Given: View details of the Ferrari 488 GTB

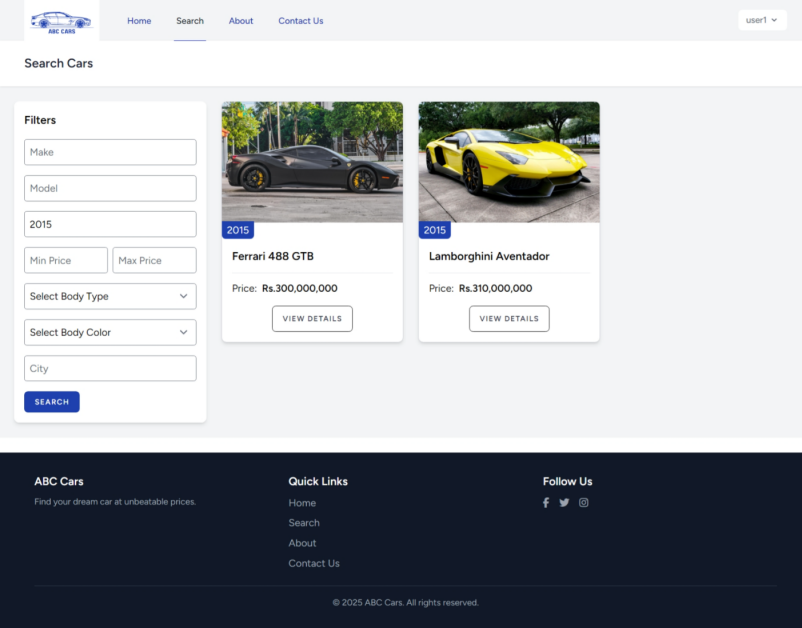Looking at the screenshot, I should (x=311, y=318).
